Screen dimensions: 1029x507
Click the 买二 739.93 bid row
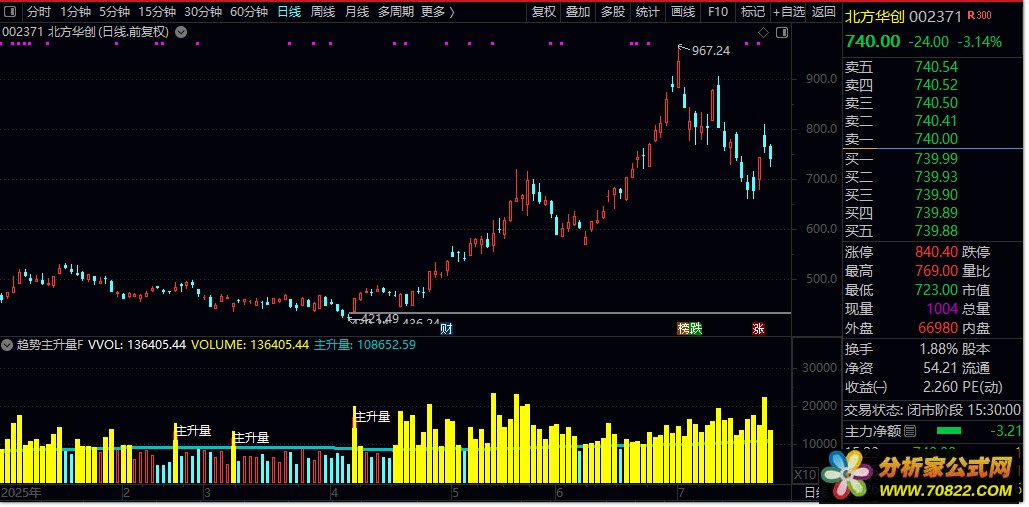(933, 177)
